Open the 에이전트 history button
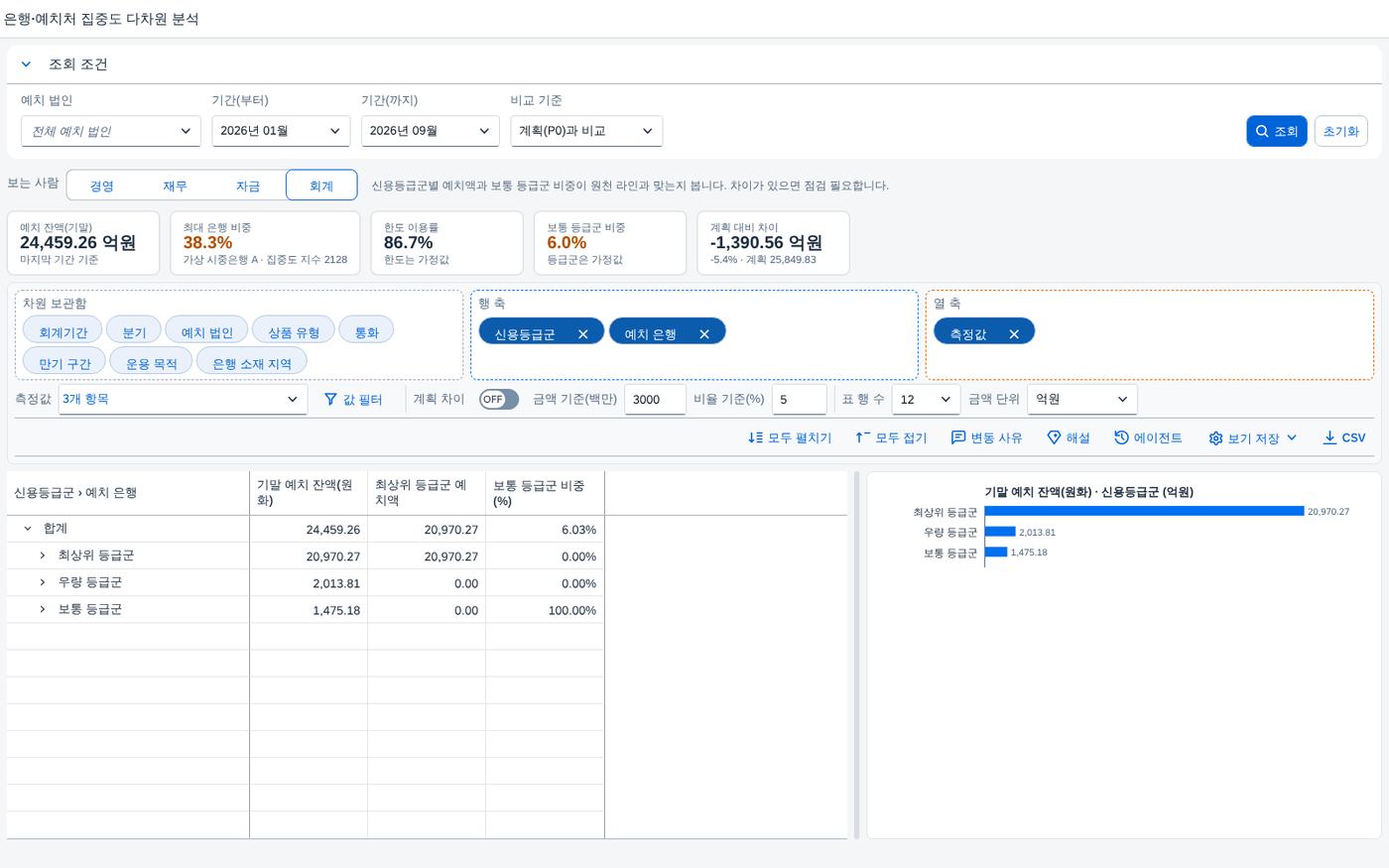Viewport: 1389px width, 868px height. point(1148,437)
